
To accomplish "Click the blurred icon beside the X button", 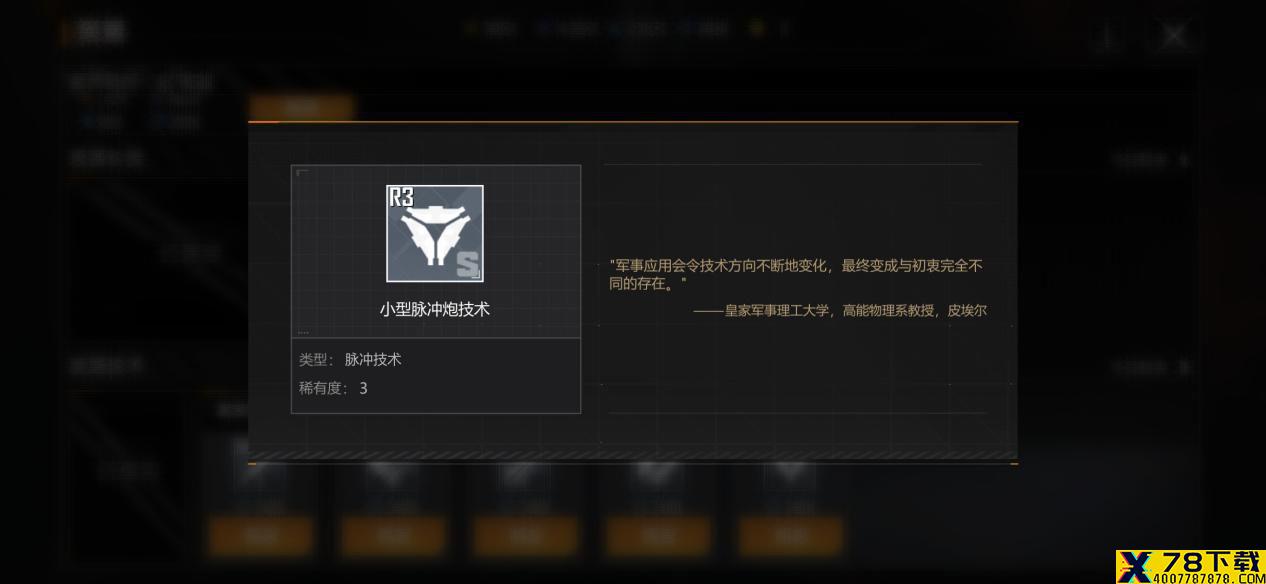I will point(1108,36).
